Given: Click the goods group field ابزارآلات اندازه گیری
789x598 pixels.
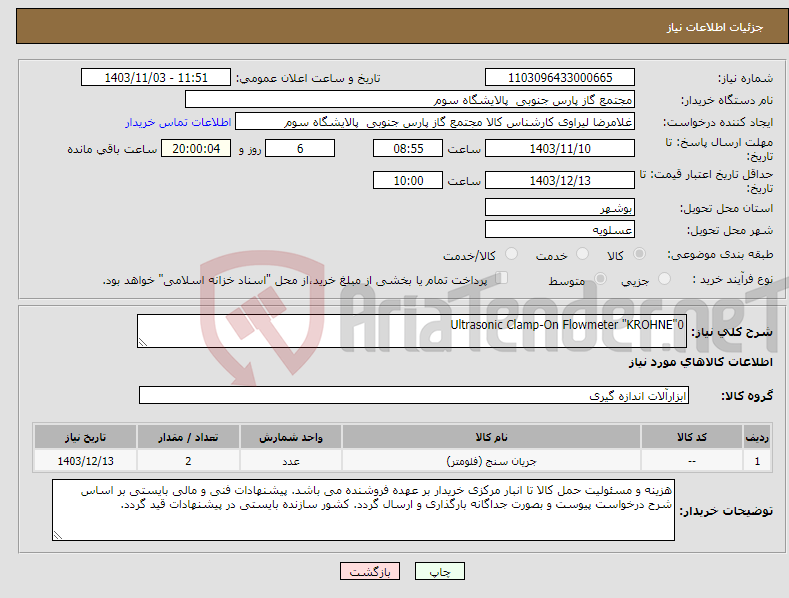Looking at the screenshot, I should [x=414, y=395].
